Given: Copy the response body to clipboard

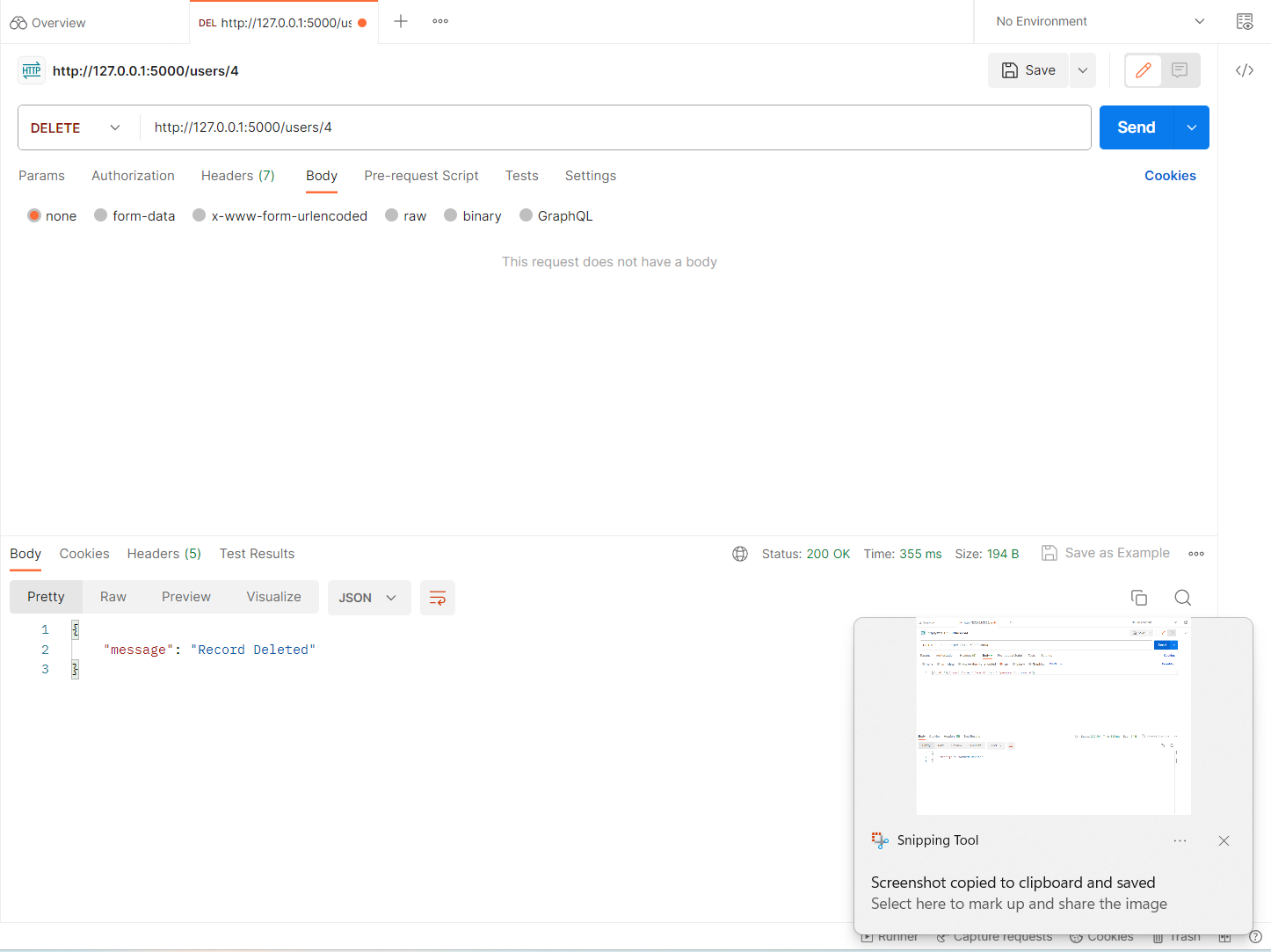Looking at the screenshot, I should click(x=1139, y=597).
